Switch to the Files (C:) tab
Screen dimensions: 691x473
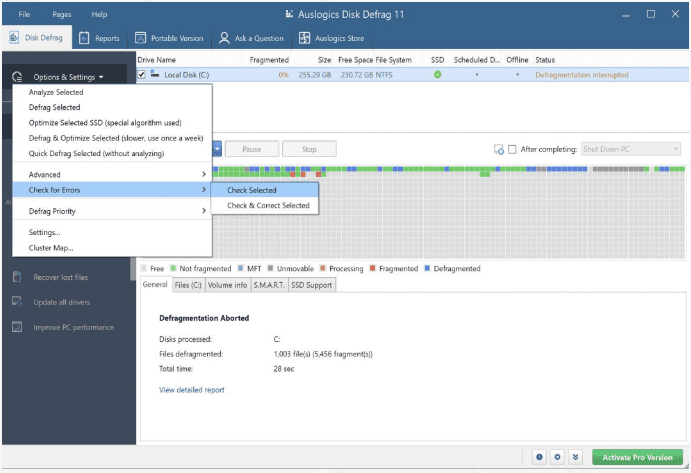click(188, 285)
